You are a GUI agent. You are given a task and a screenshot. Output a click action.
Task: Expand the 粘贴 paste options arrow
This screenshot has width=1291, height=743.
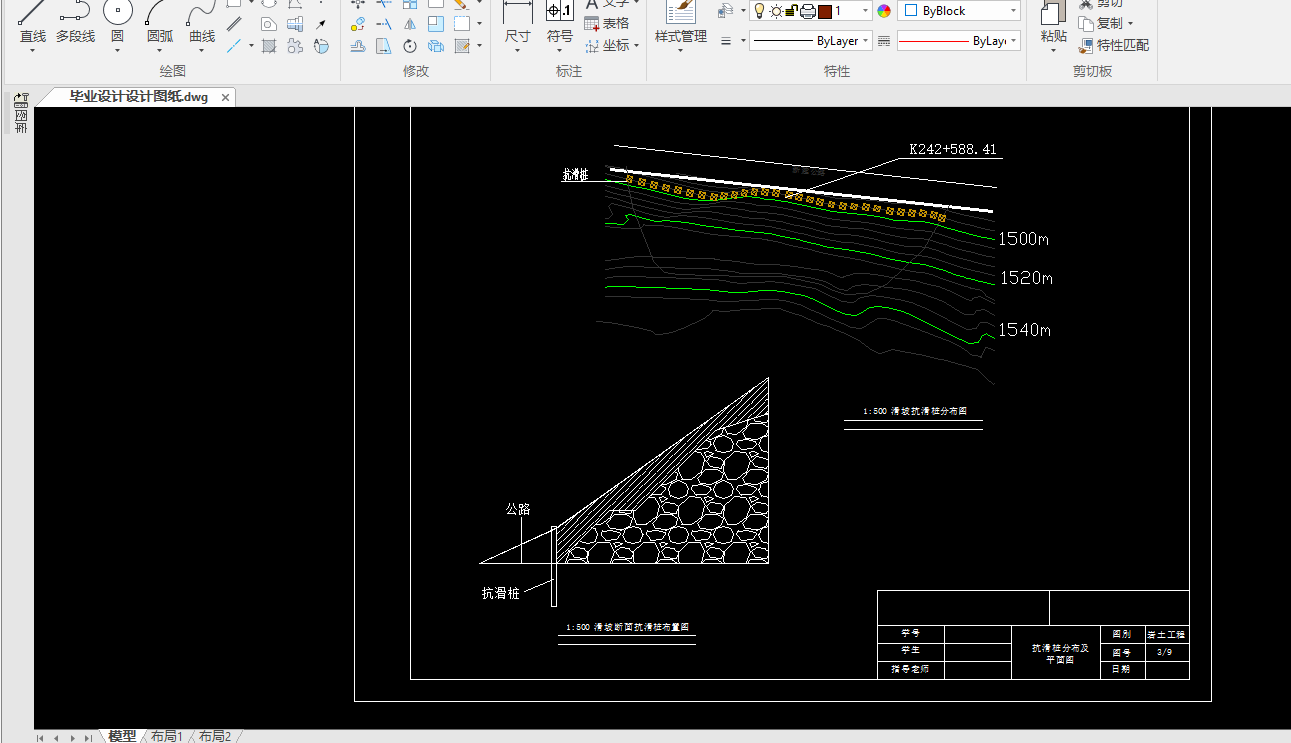[x=1053, y=50]
